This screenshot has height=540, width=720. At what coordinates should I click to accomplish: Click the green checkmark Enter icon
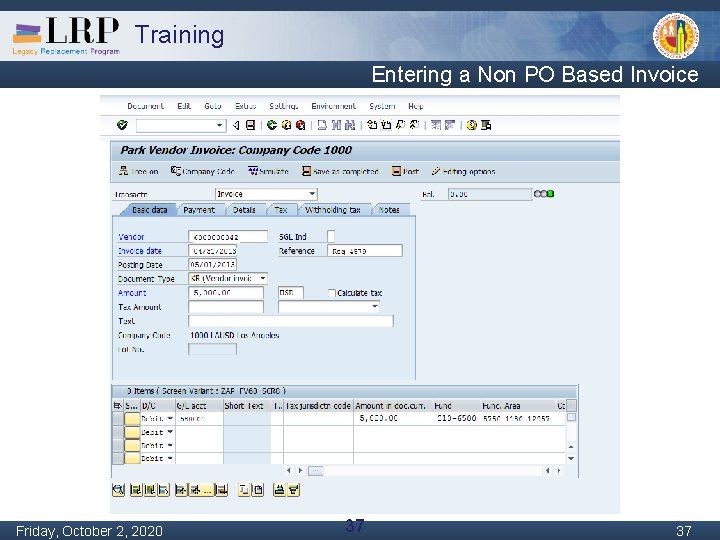pyautogui.click(x=122, y=125)
